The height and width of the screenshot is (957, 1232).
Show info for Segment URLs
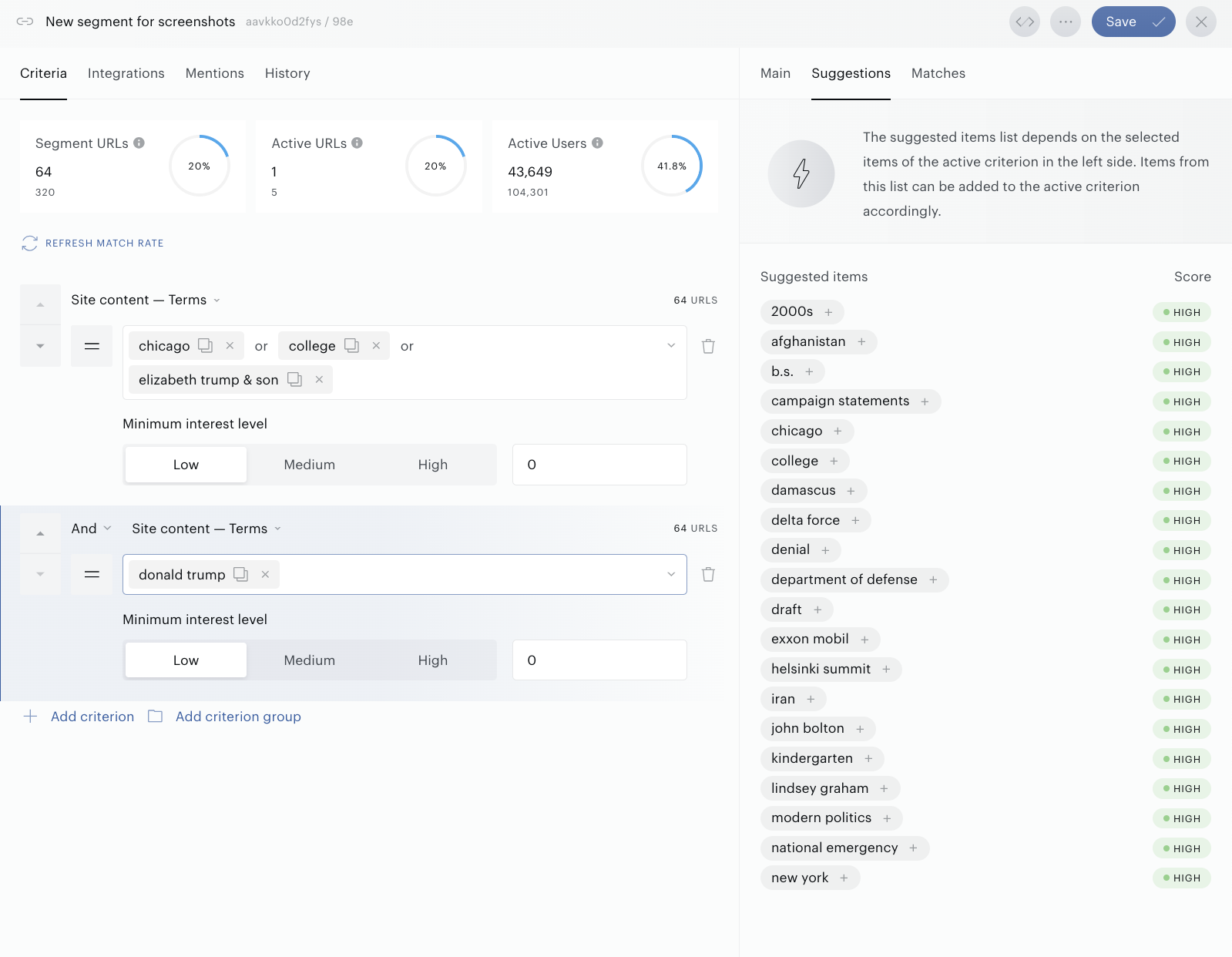click(139, 143)
